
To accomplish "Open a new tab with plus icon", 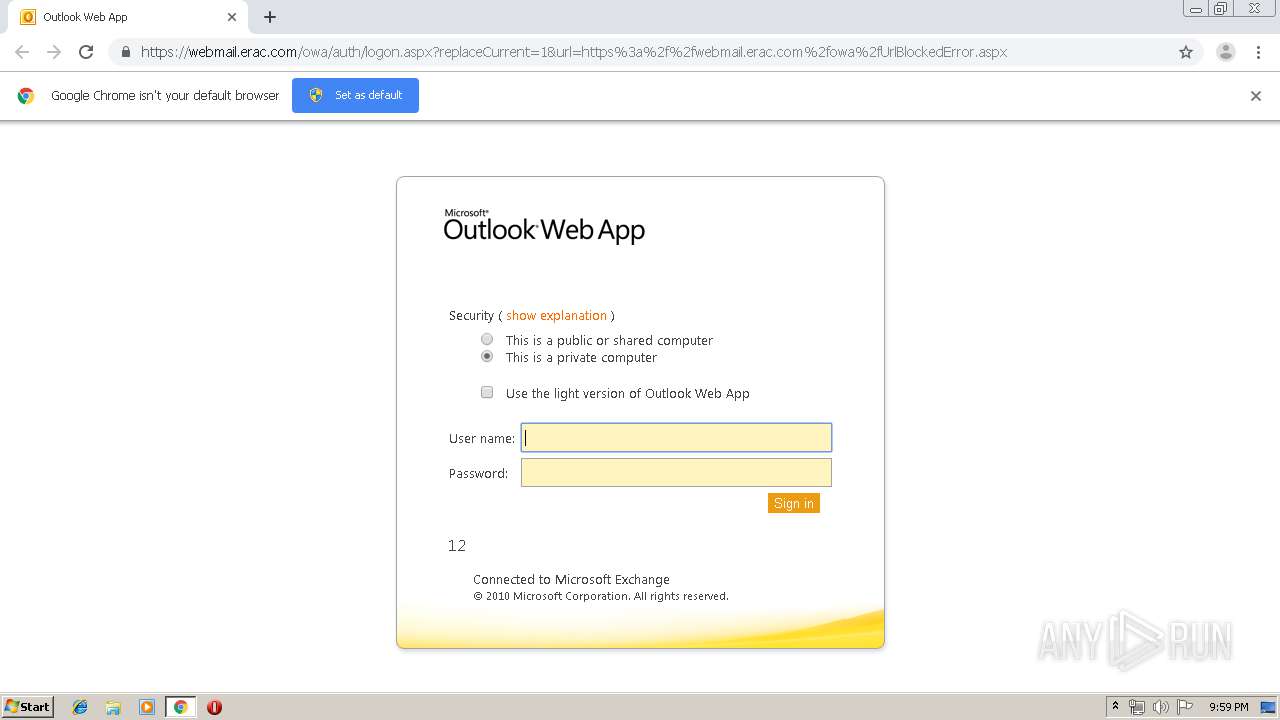I will click(270, 17).
